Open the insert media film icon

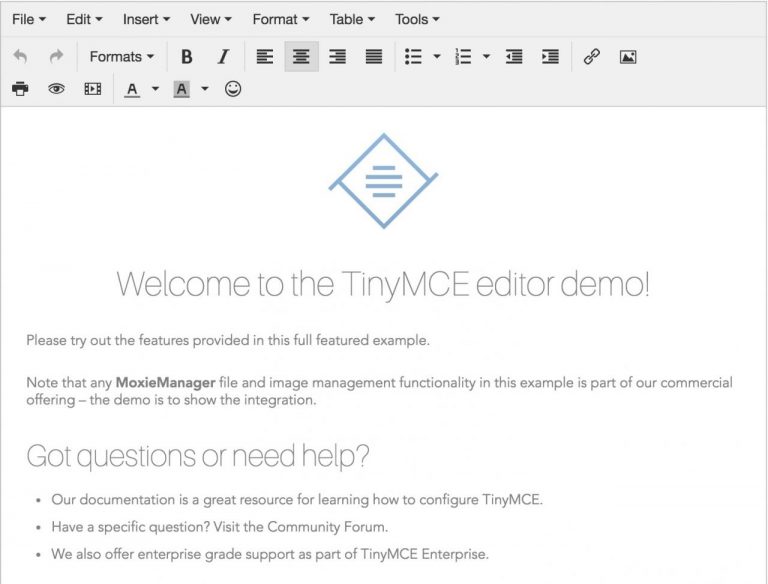93,89
